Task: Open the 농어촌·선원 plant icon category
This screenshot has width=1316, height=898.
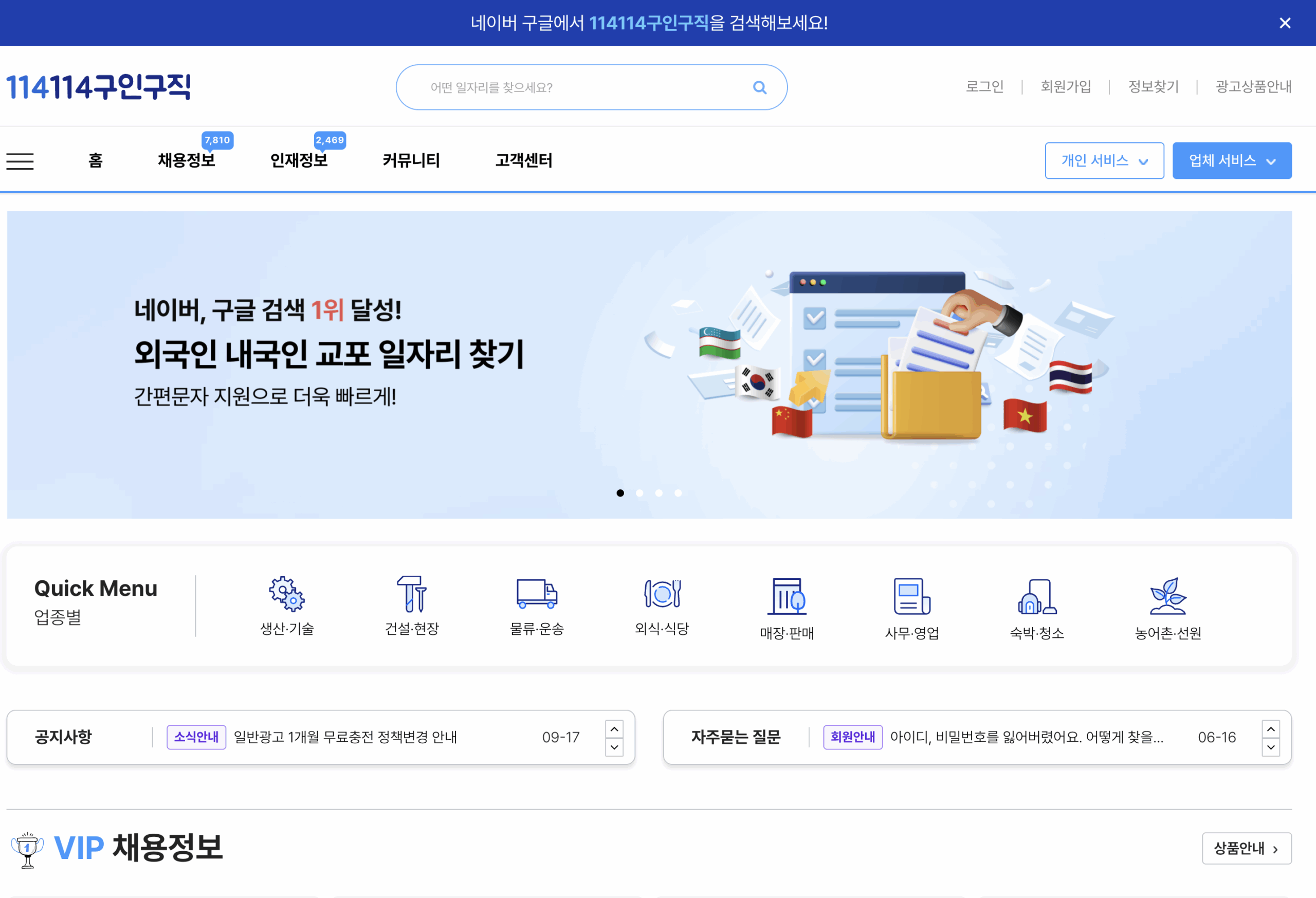Action: pyautogui.click(x=1167, y=596)
